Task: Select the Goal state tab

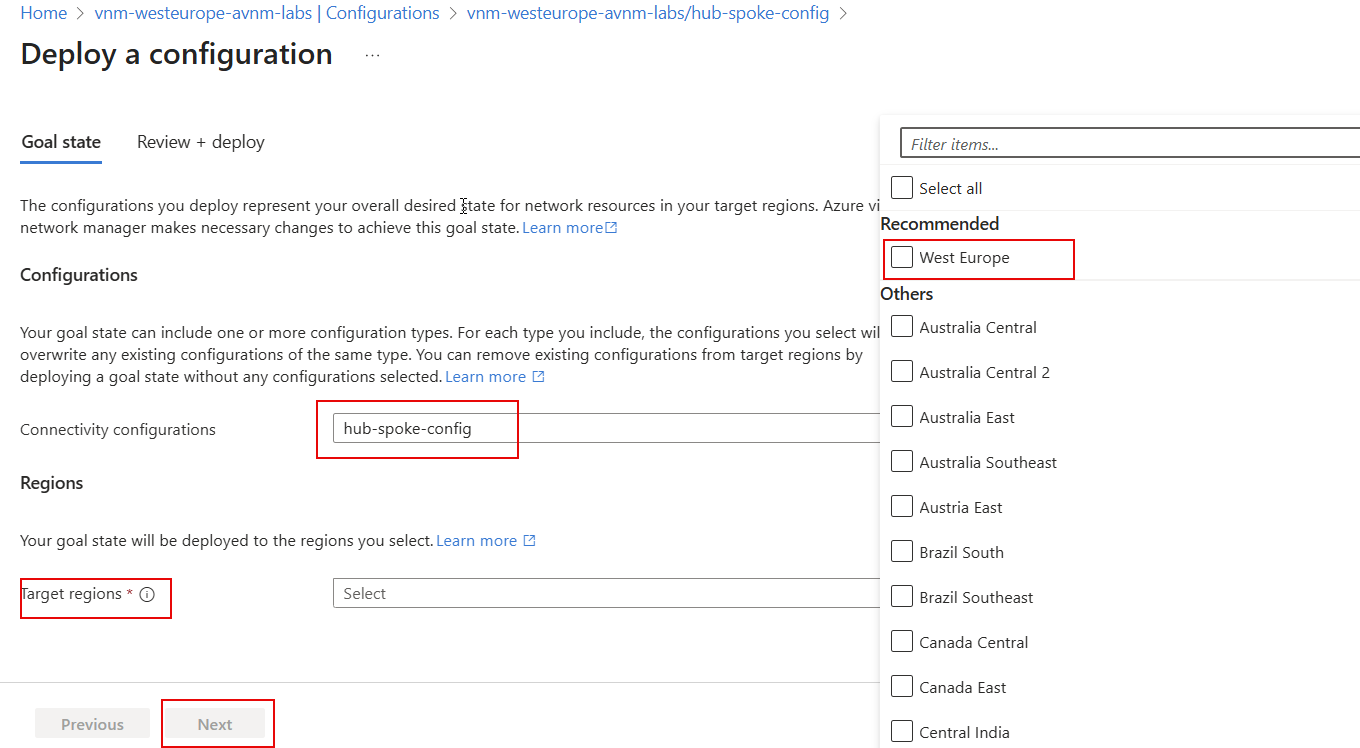Action: click(x=60, y=141)
